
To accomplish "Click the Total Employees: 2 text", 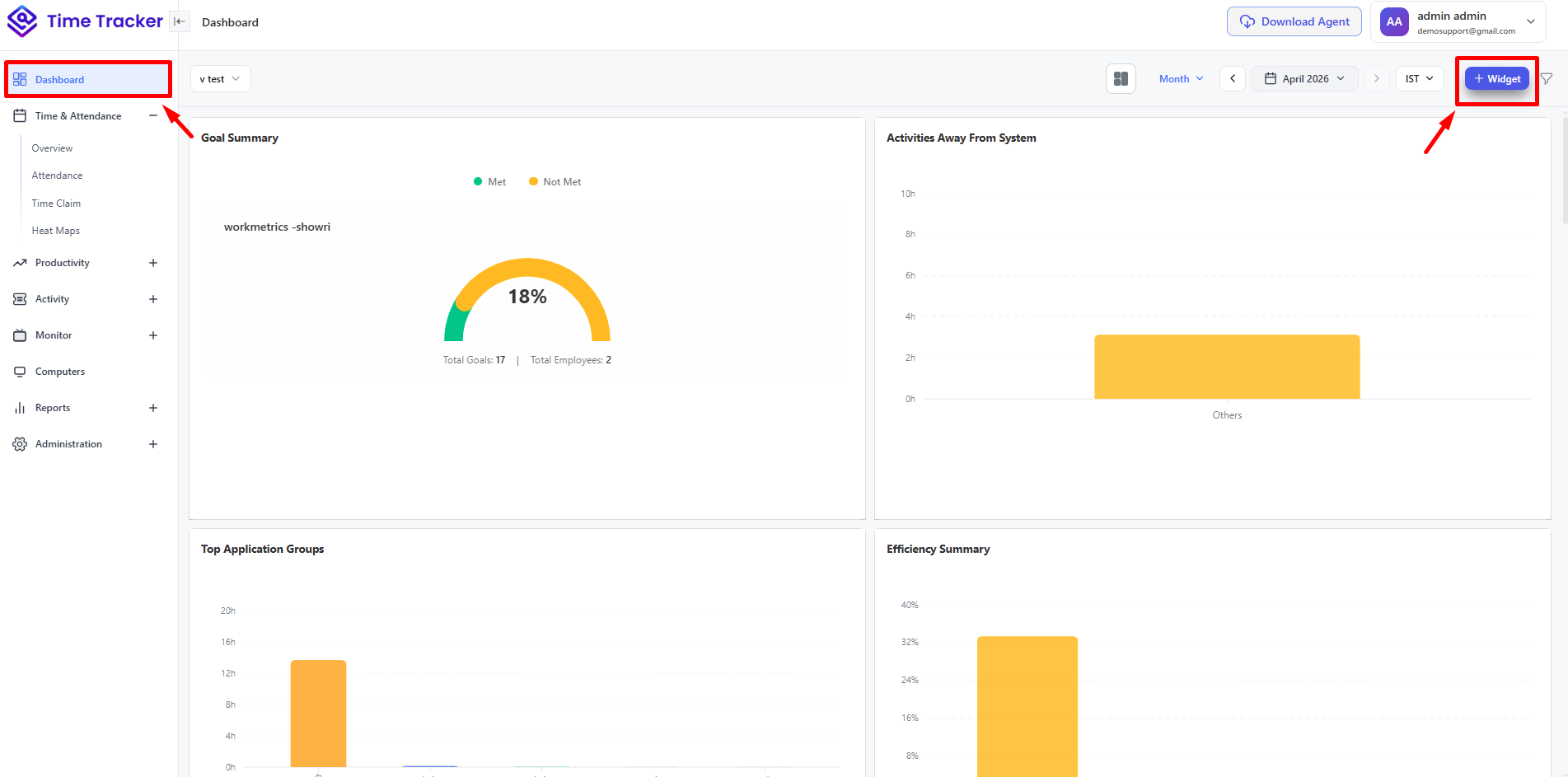I will [x=571, y=360].
